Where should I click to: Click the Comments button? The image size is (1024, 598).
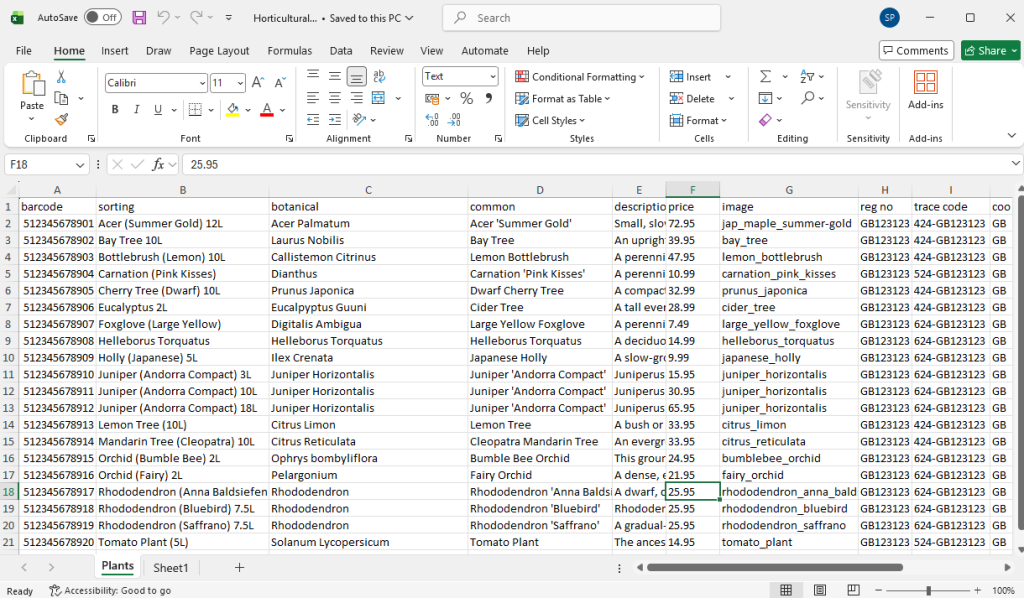coord(916,50)
